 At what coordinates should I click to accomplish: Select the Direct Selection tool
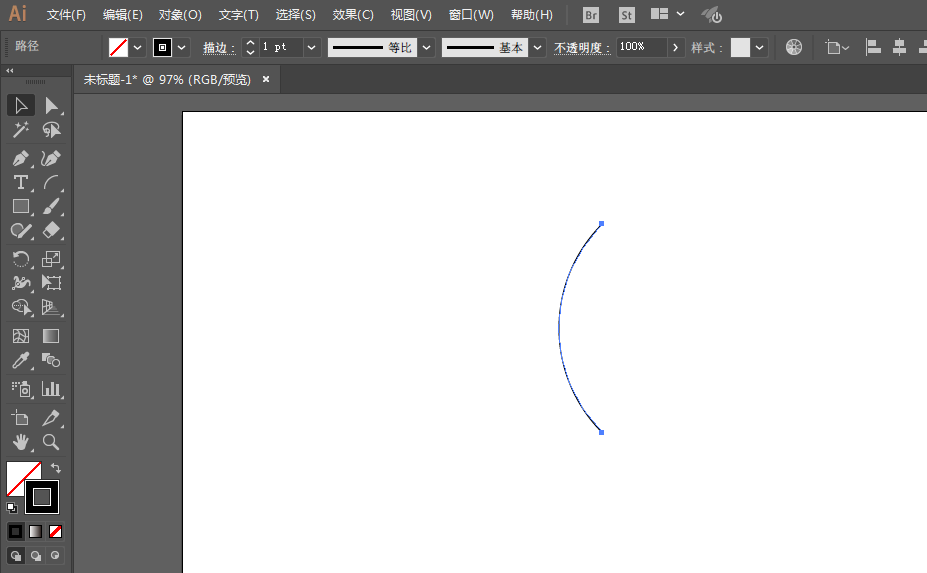click(51, 105)
